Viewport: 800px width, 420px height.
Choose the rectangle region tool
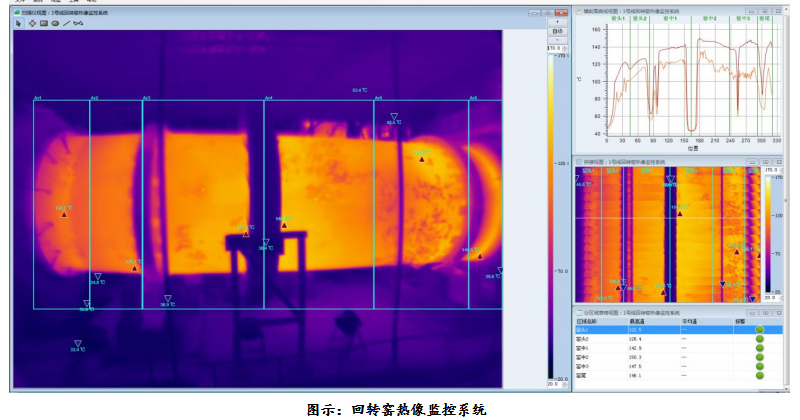(43, 23)
